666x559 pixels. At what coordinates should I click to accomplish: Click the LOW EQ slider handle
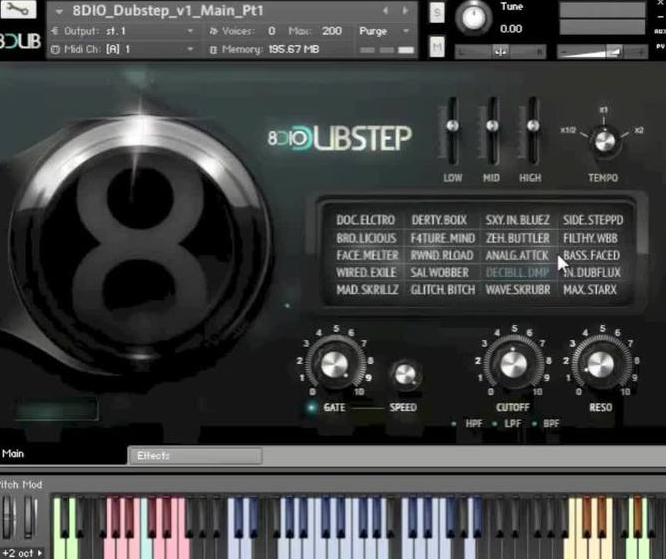452,126
